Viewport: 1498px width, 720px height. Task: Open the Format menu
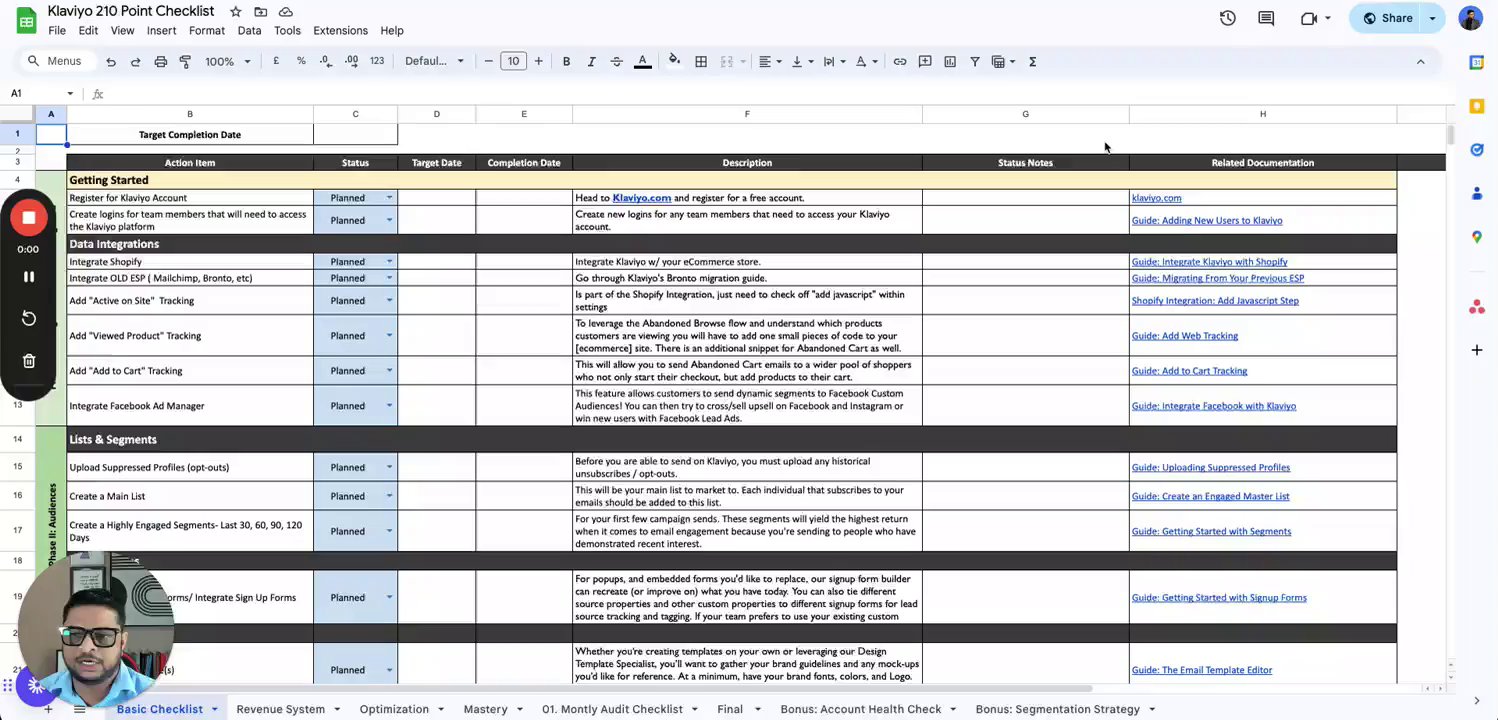(206, 30)
